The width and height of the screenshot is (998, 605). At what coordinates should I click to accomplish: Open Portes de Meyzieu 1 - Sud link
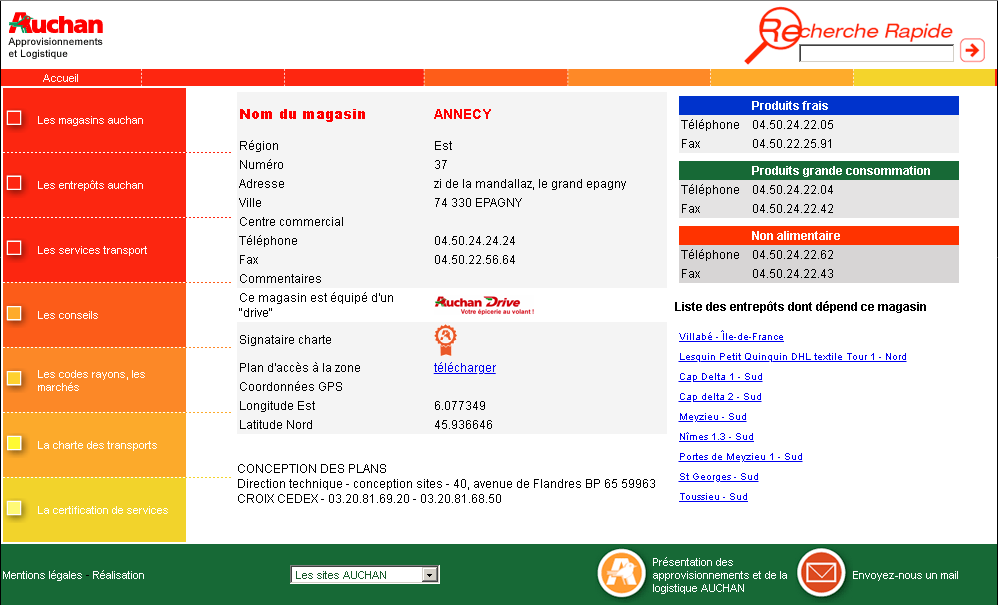[x=741, y=457]
